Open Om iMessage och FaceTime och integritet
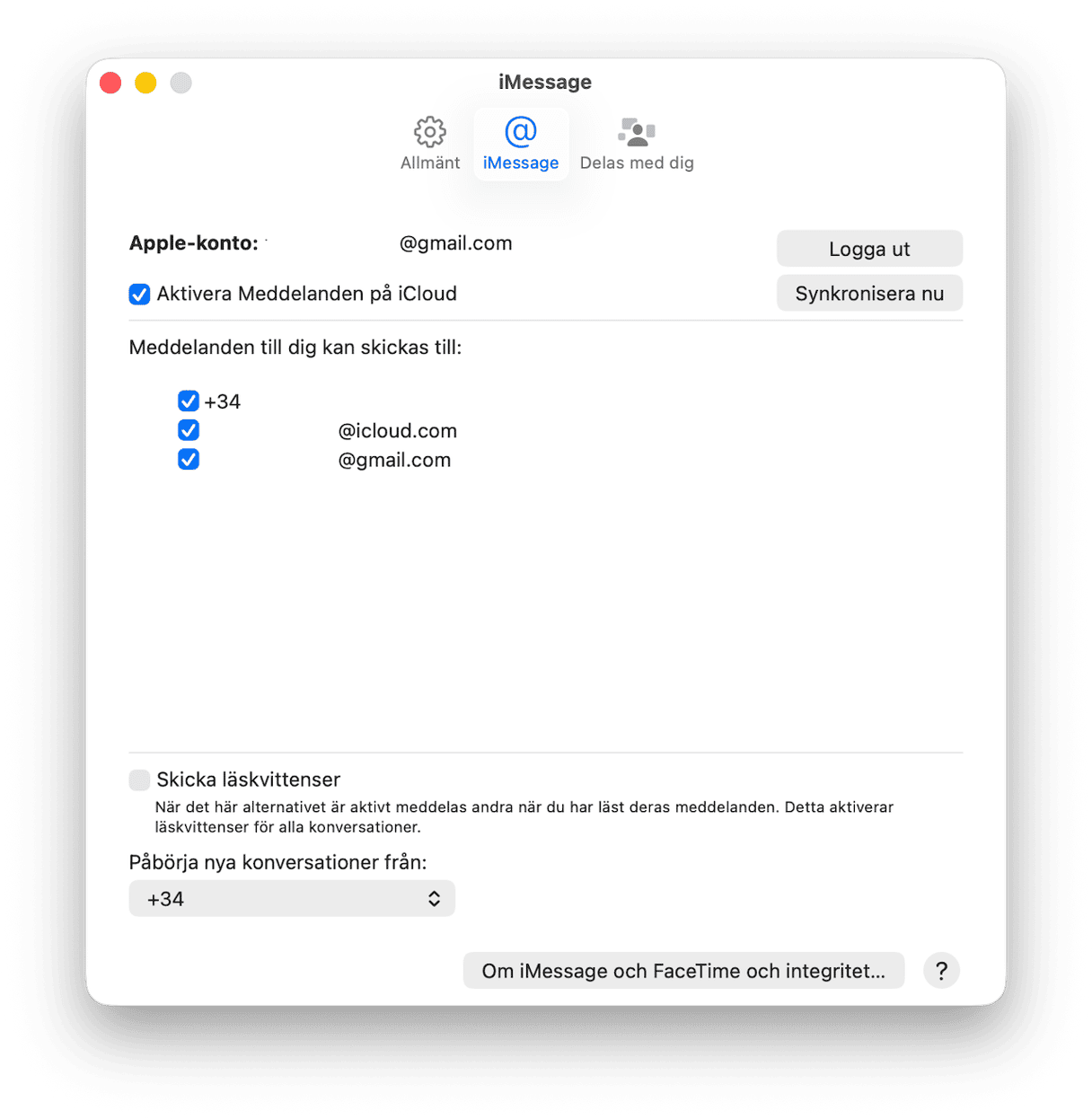The width and height of the screenshot is (1092, 1119). pyautogui.click(x=683, y=971)
